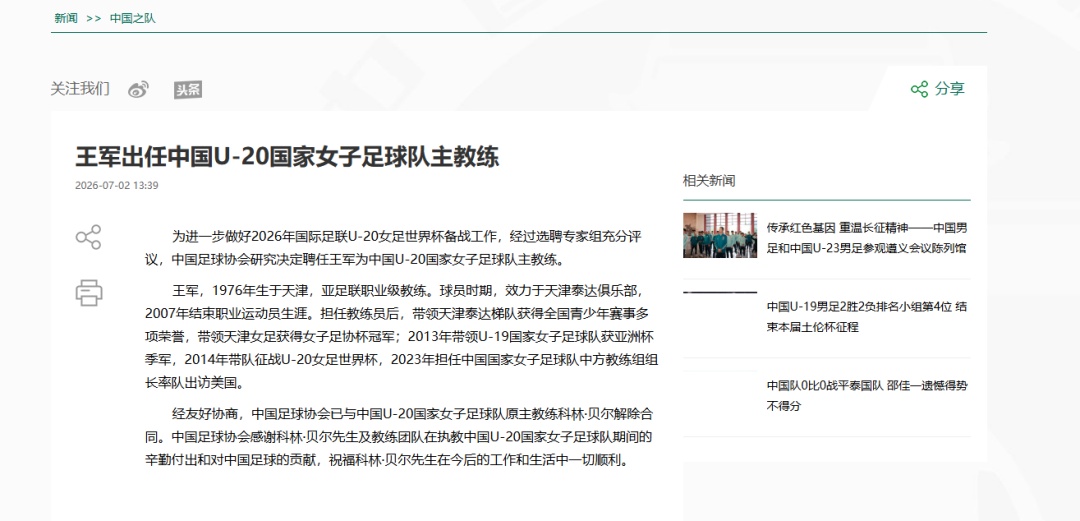Click the 相关新闻 section heading

tap(709, 181)
